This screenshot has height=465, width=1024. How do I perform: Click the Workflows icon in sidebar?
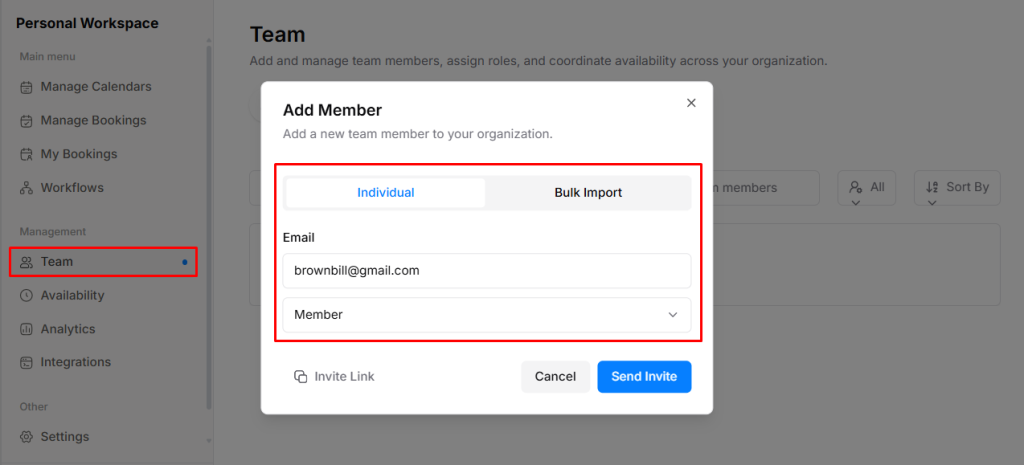point(27,188)
